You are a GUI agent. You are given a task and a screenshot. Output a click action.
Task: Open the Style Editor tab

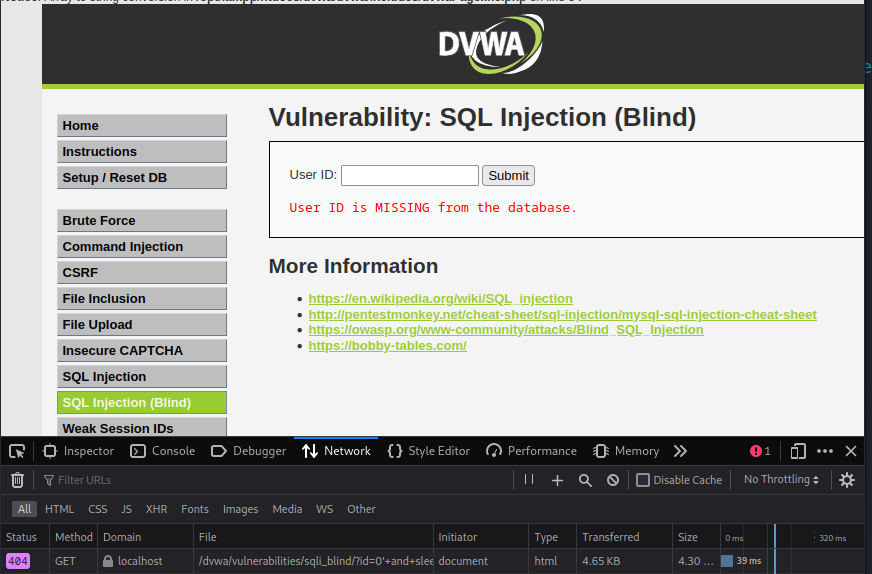pyautogui.click(x=428, y=451)
